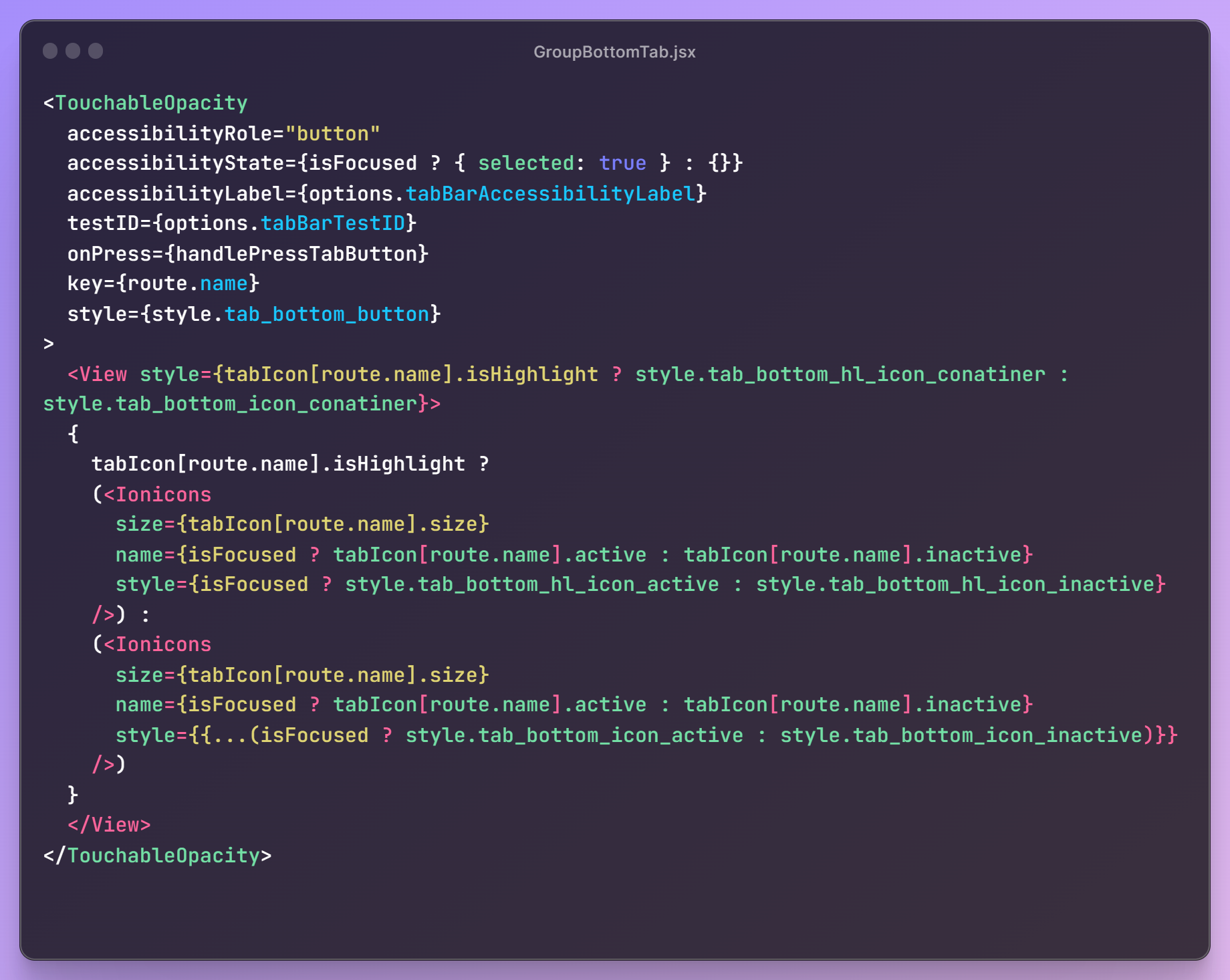The height and width of the screenshot is (980, 1230).
Task: Click the key={route.name} line
Action: tap(163, 283)
